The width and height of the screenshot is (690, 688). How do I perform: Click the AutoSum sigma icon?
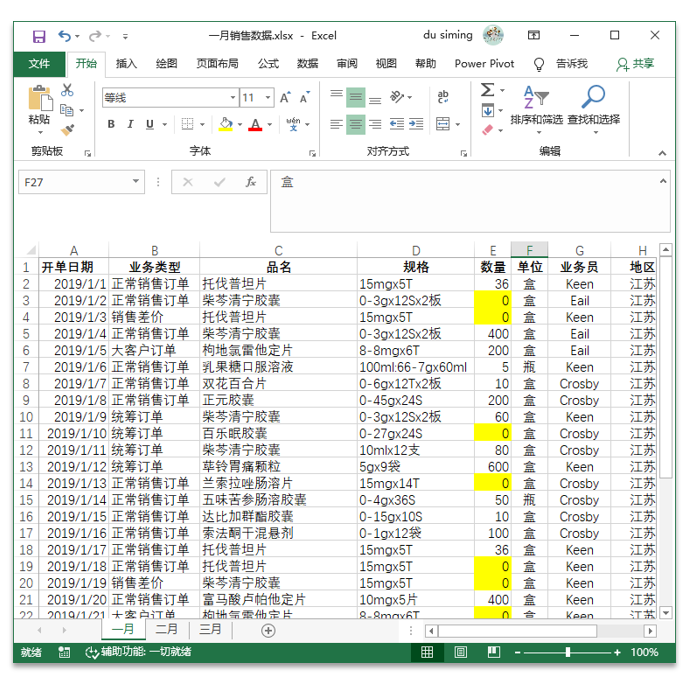point(488,90)
